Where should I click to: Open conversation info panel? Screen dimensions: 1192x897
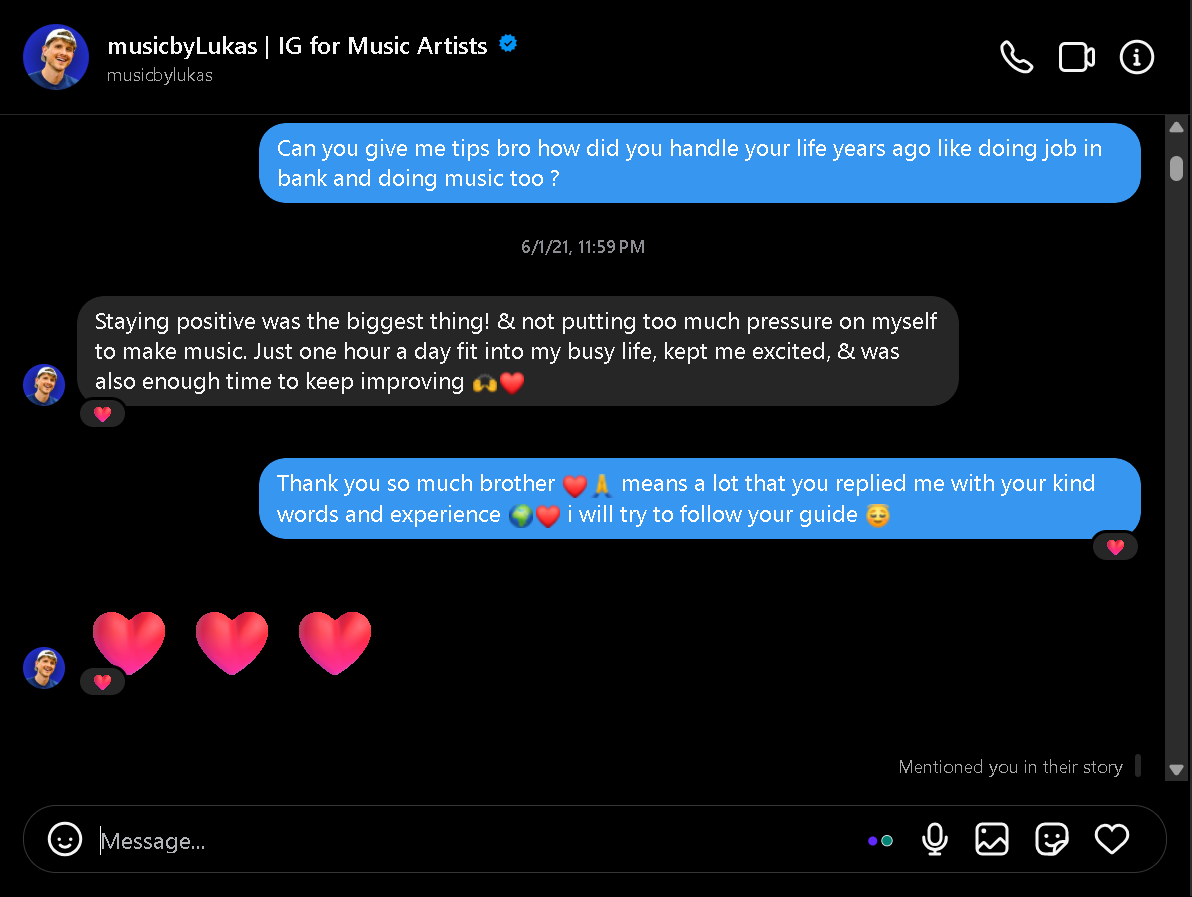[x=1137, y=58]
